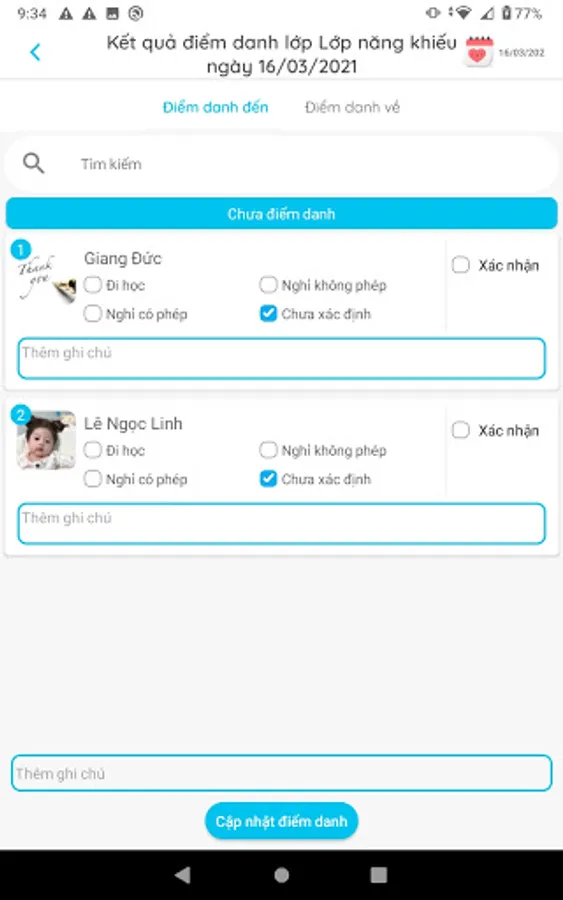Tap the Android back navigation icon
The image size is (563, 900).
coord(183,875)
